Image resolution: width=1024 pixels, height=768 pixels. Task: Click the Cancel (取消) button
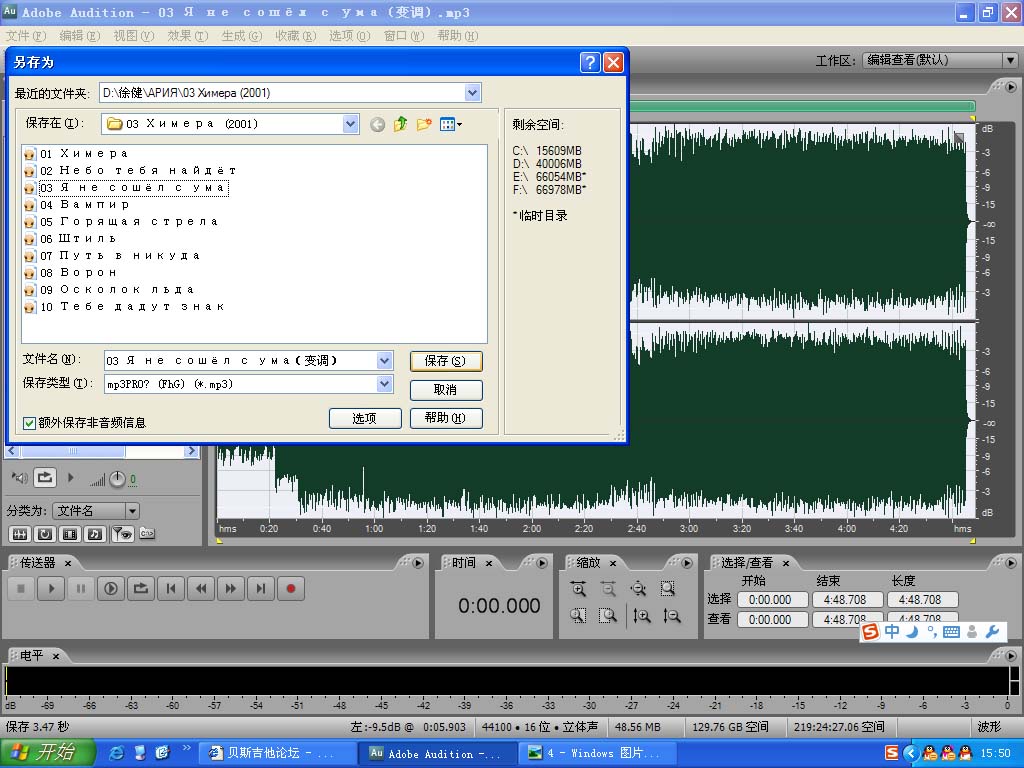click(446, 390)
